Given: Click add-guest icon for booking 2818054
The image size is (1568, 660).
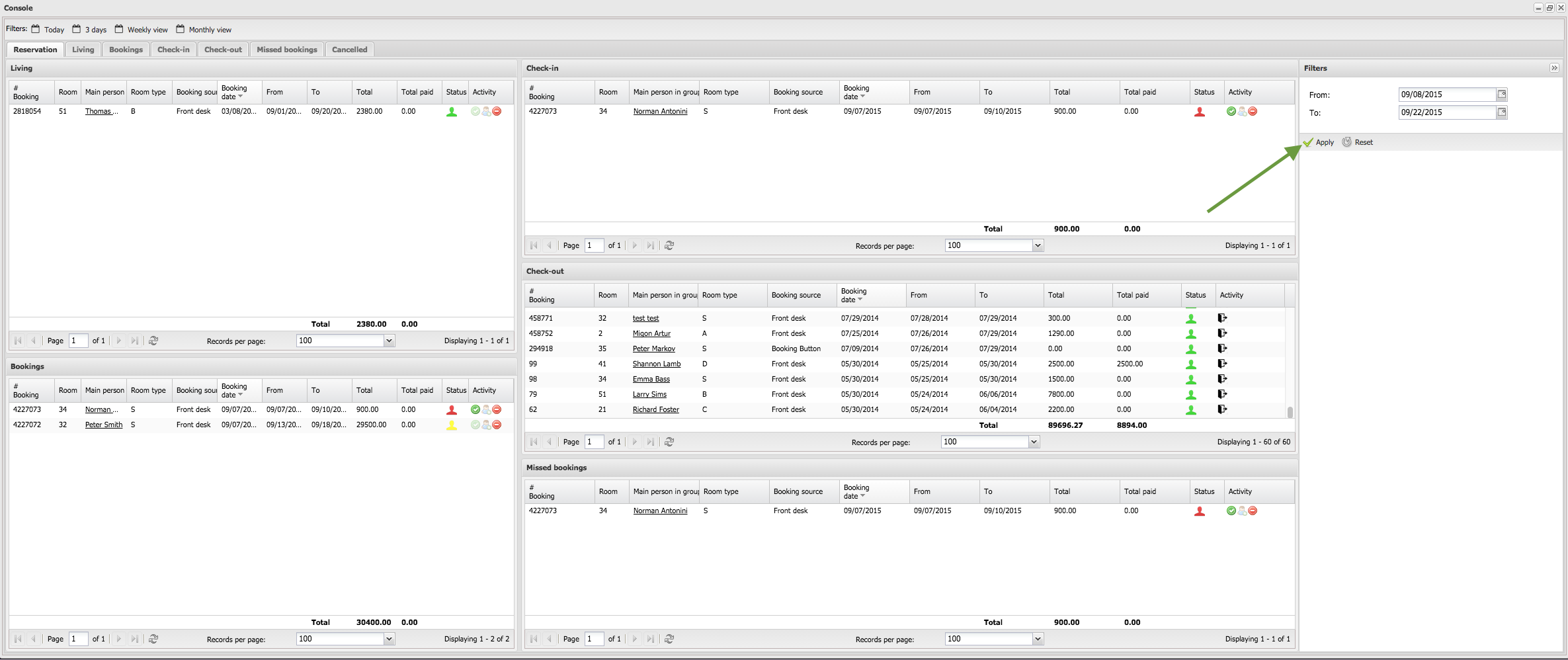Looking at the screenshot, I should (486, 111).
